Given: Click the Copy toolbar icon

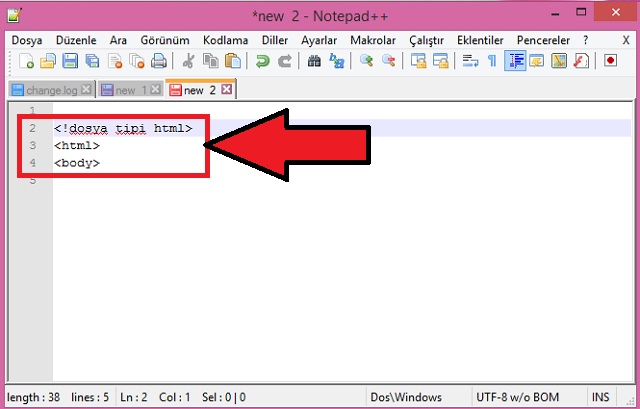Looking at the screenshot, I should [x=211, y=61].
